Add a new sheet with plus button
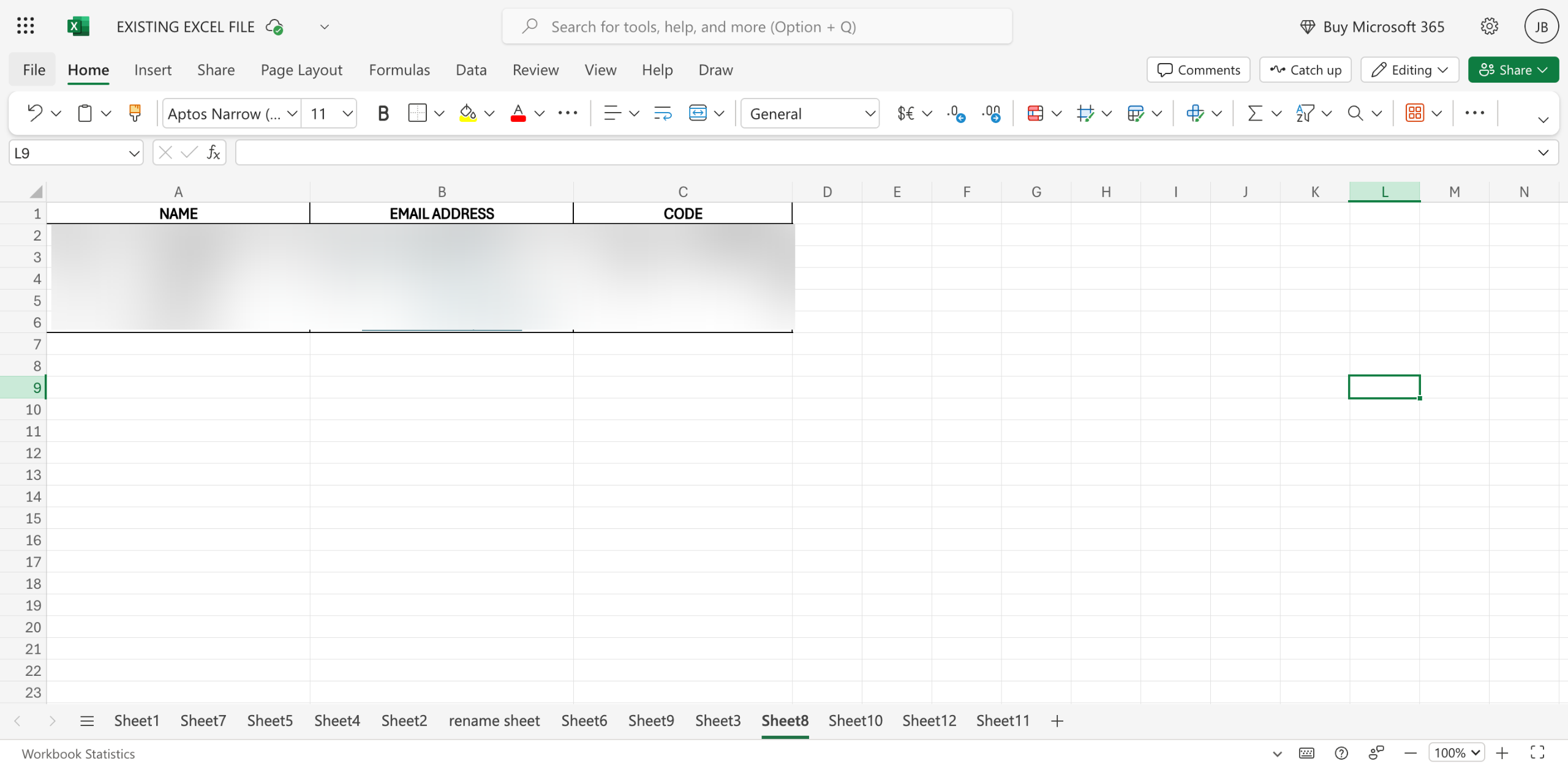This screenshot has width=1568, height=764. pos(1057,721)
